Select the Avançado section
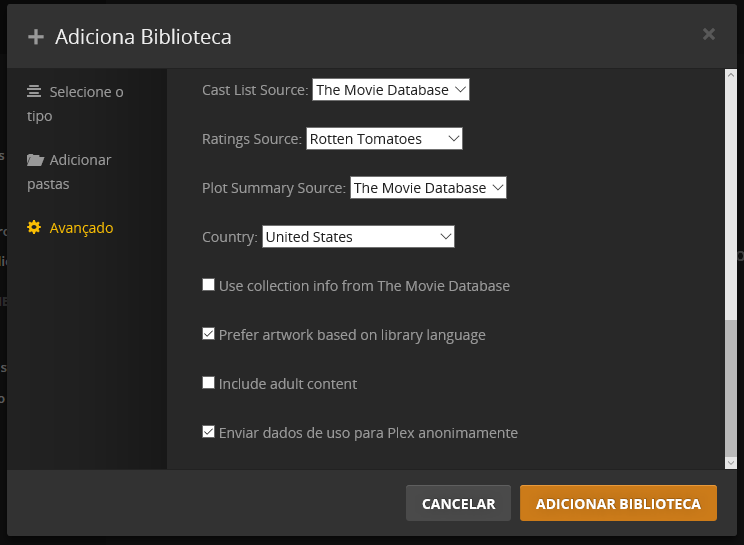Viewport: 744px width, 545px height. [x=81, y=228]
